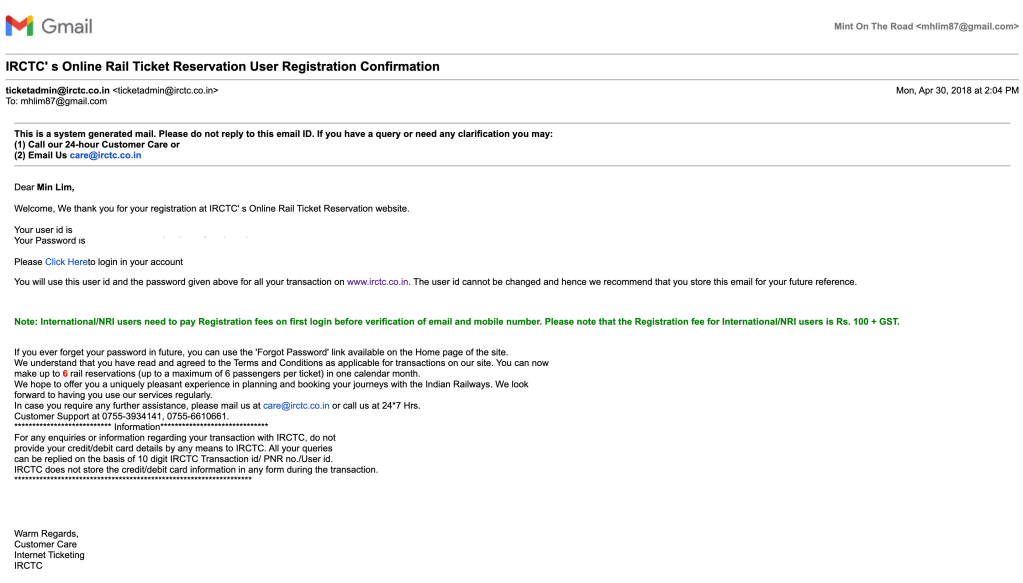
Task: Click the 'Your user id is' line
Action: 43,230
